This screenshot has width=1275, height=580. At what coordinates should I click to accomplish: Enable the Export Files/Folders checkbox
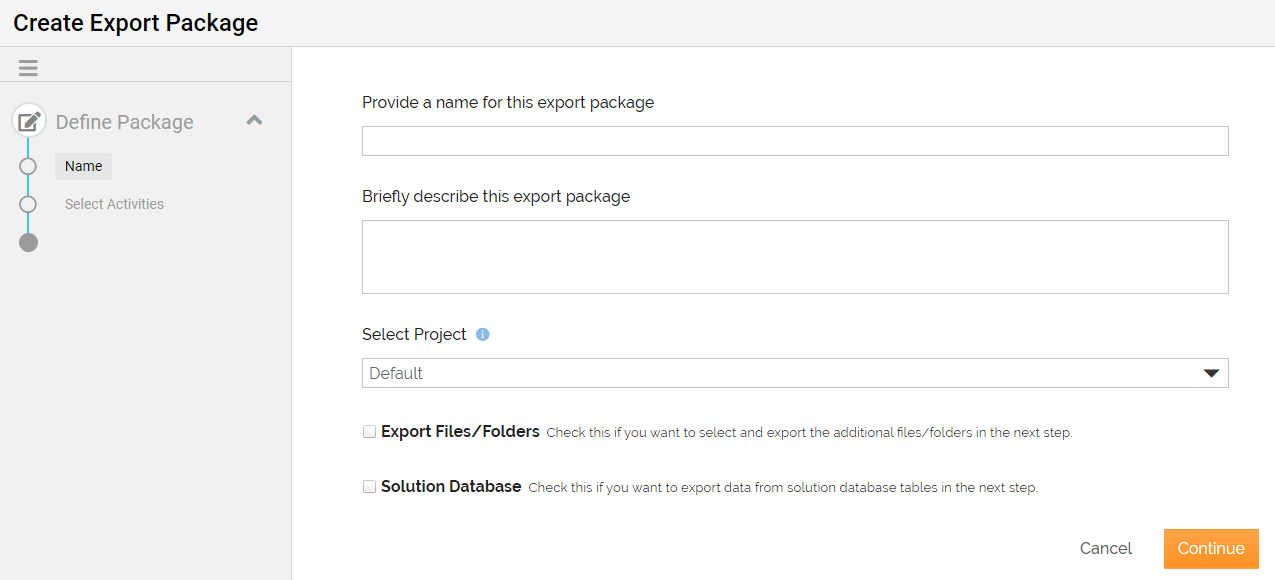(x=370, y=432)
